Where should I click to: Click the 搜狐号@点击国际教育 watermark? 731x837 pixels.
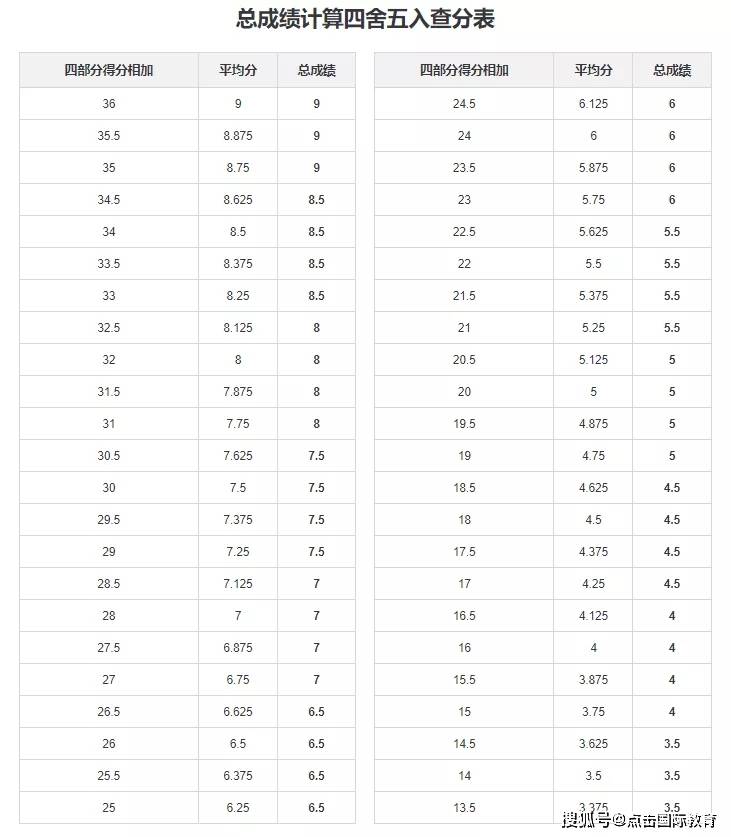click(638, 821)
